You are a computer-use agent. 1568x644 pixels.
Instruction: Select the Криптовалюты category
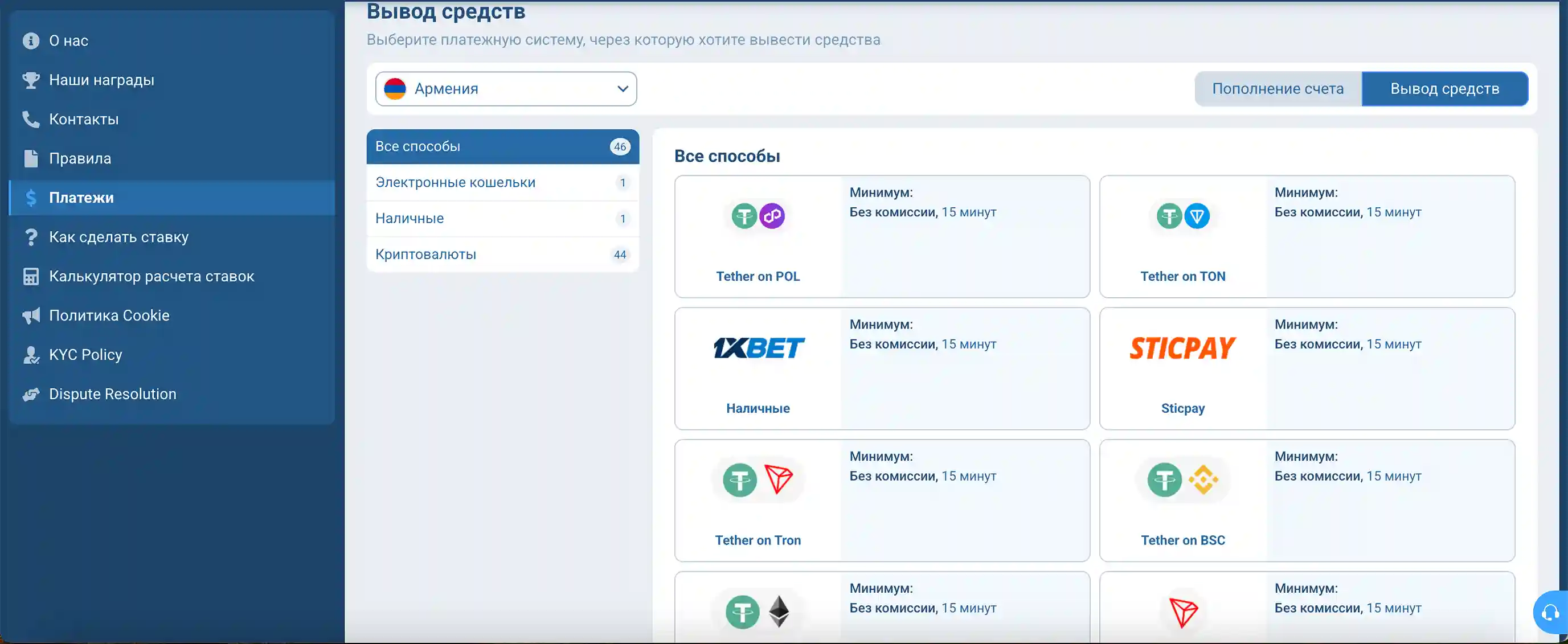[x=503, y=254]
